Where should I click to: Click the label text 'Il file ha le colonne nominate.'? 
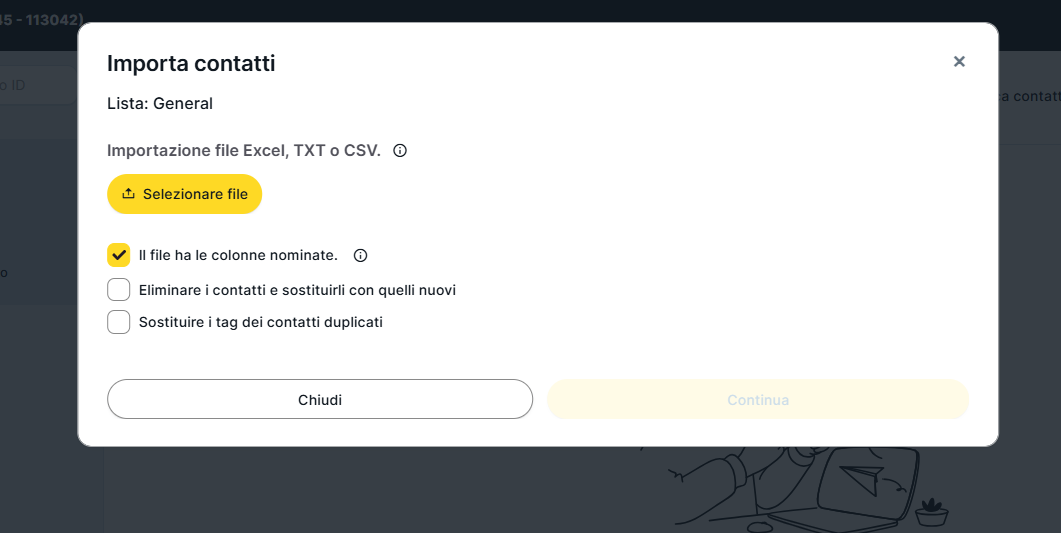238,255
